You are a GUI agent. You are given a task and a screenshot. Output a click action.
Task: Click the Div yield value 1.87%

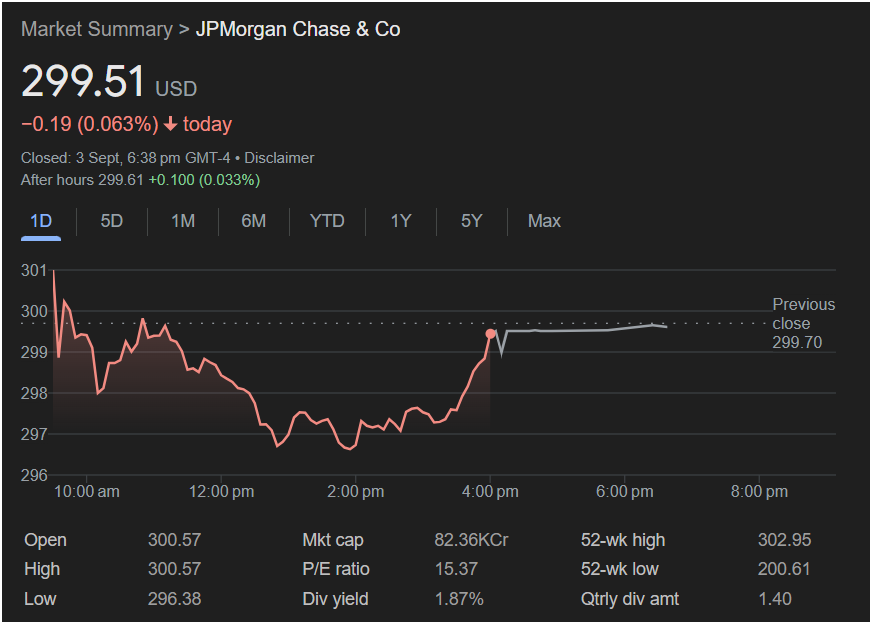point(459,599)
